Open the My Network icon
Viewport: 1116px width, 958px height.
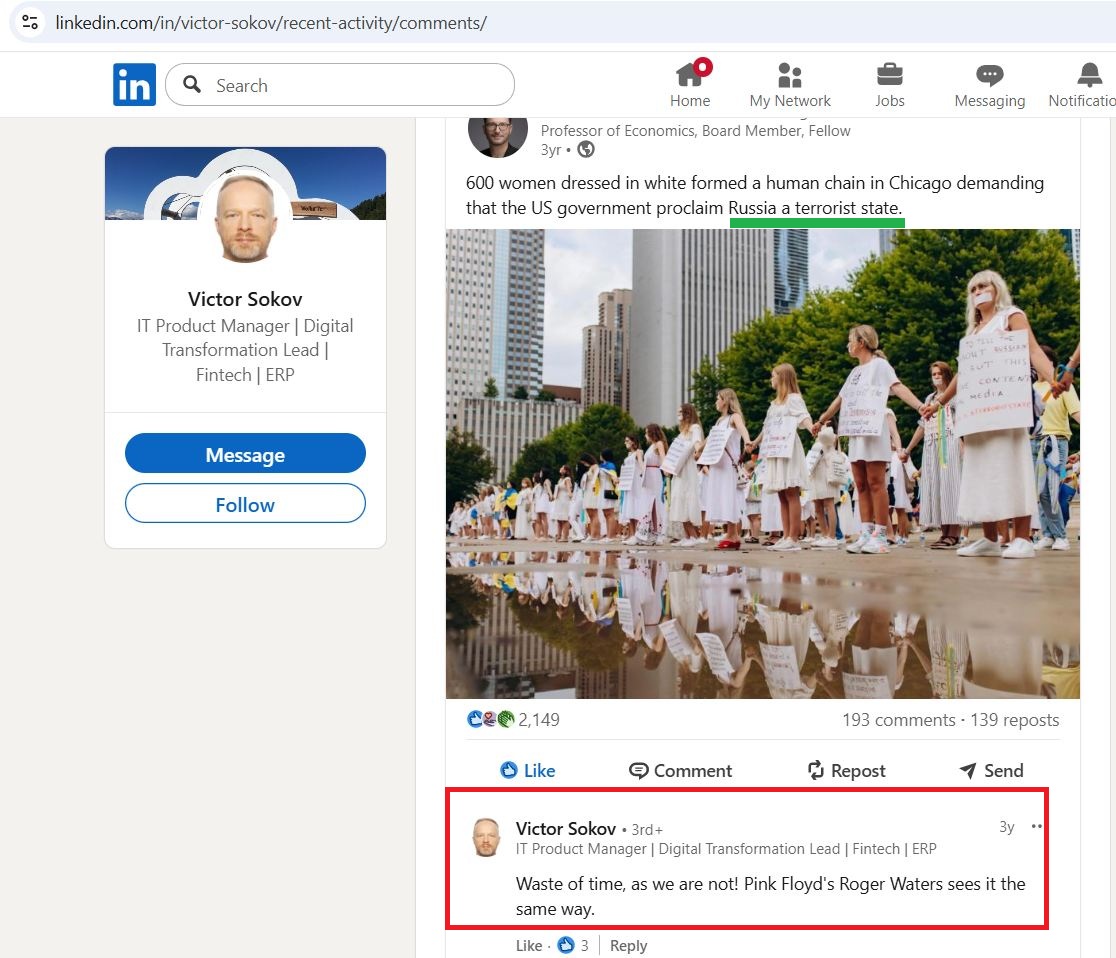click(x=789, y=75)
